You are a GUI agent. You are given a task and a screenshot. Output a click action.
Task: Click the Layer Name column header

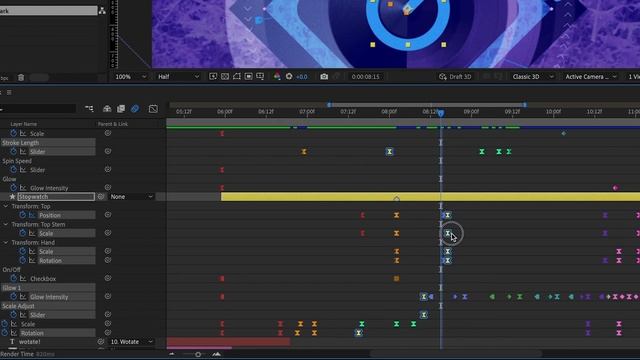pos(24,124)
